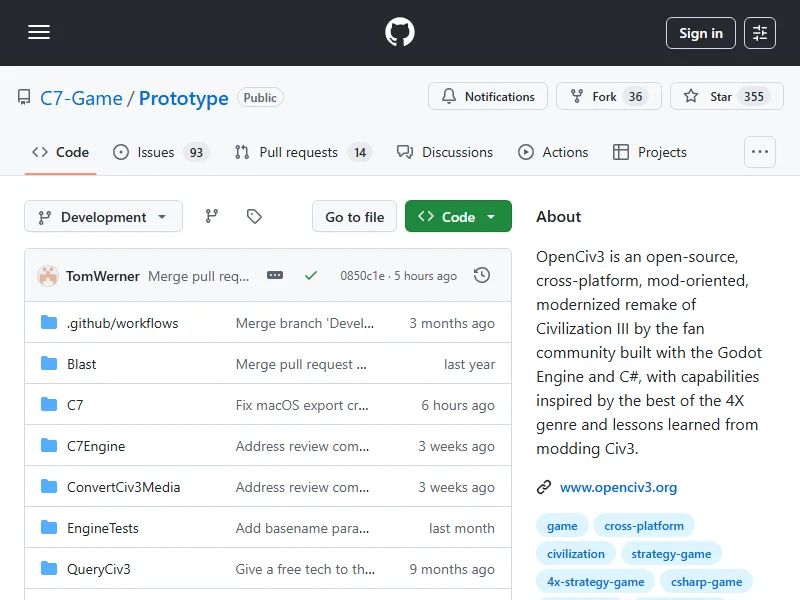Select the strategy-game topic tag
This screenshot has width=800, height=600.
tap(671, 553)
